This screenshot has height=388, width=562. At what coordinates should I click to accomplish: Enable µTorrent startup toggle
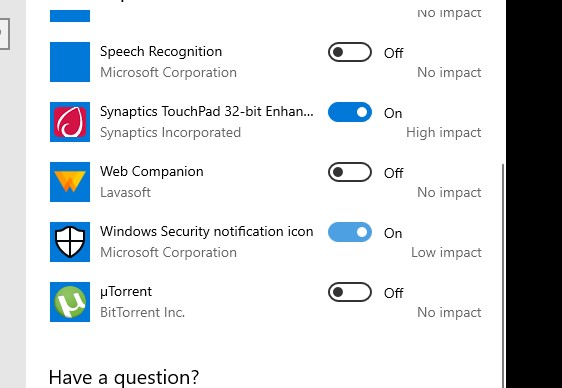(350, 292)
